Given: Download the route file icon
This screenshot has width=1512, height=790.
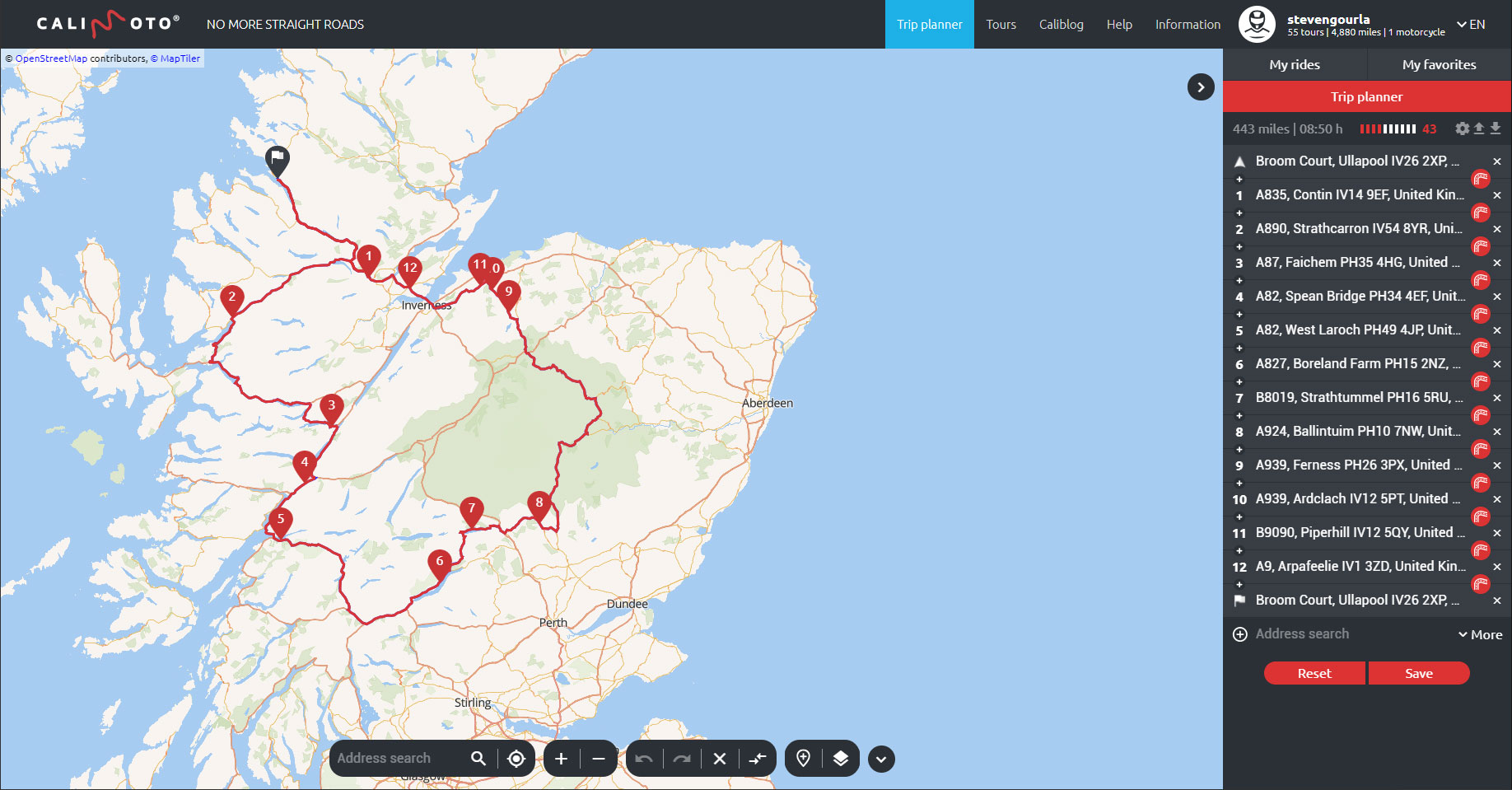Looking at the screenshot, I should tap(1496, 129).
